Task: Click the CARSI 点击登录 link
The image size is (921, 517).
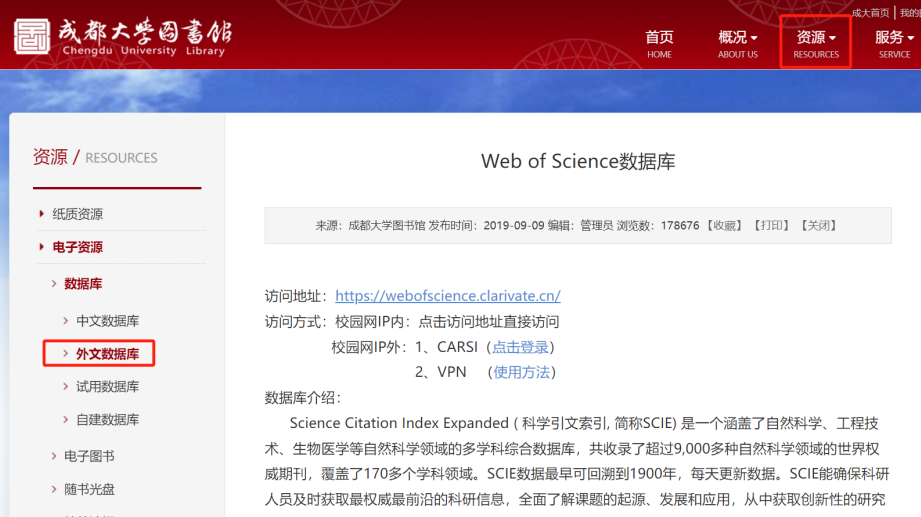Action: coord(520,347)
